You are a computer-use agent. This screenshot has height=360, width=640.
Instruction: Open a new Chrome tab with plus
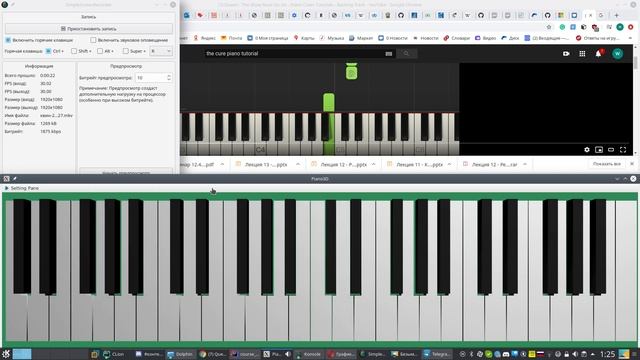coord(617,16)
